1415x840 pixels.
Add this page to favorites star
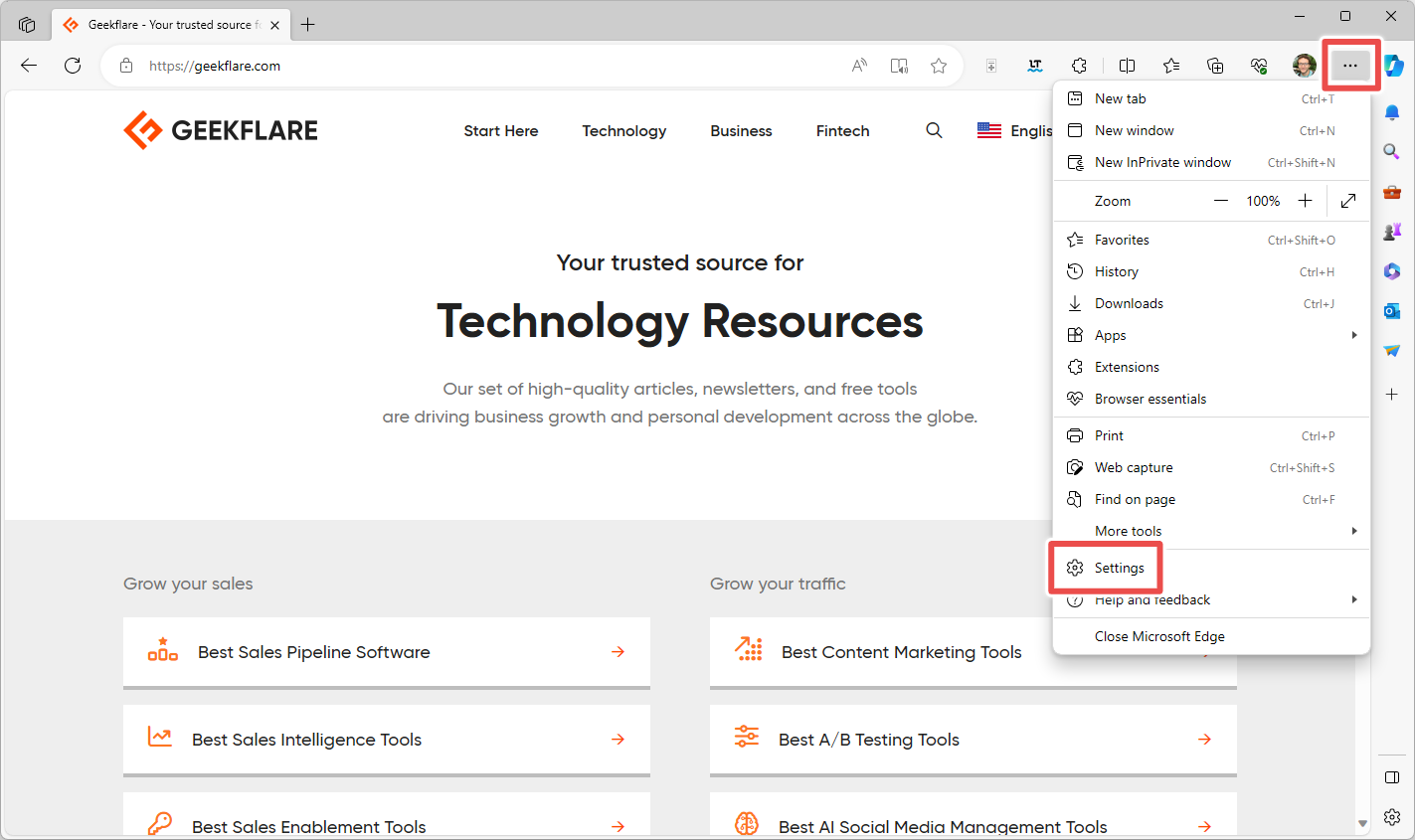[939, 66]
